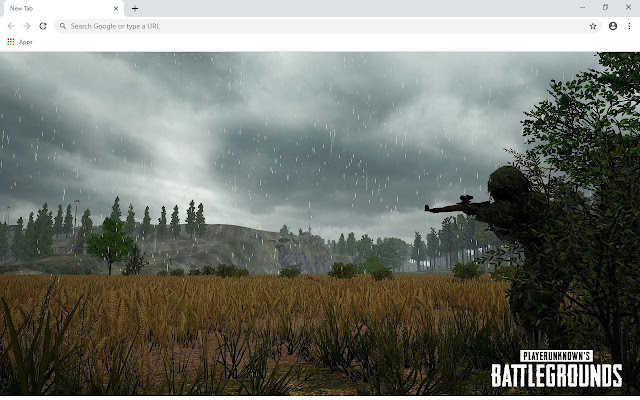Click the Apps shortcut label

[x=25, y=42]
